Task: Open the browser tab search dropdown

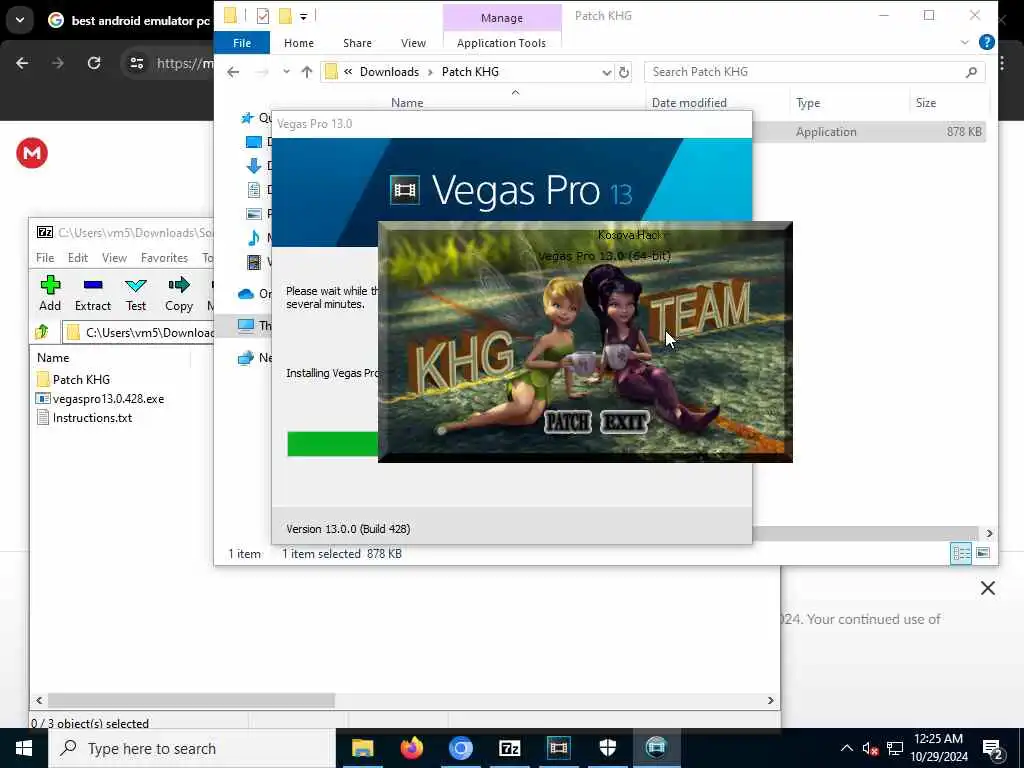Action: [x=20, y=20]
